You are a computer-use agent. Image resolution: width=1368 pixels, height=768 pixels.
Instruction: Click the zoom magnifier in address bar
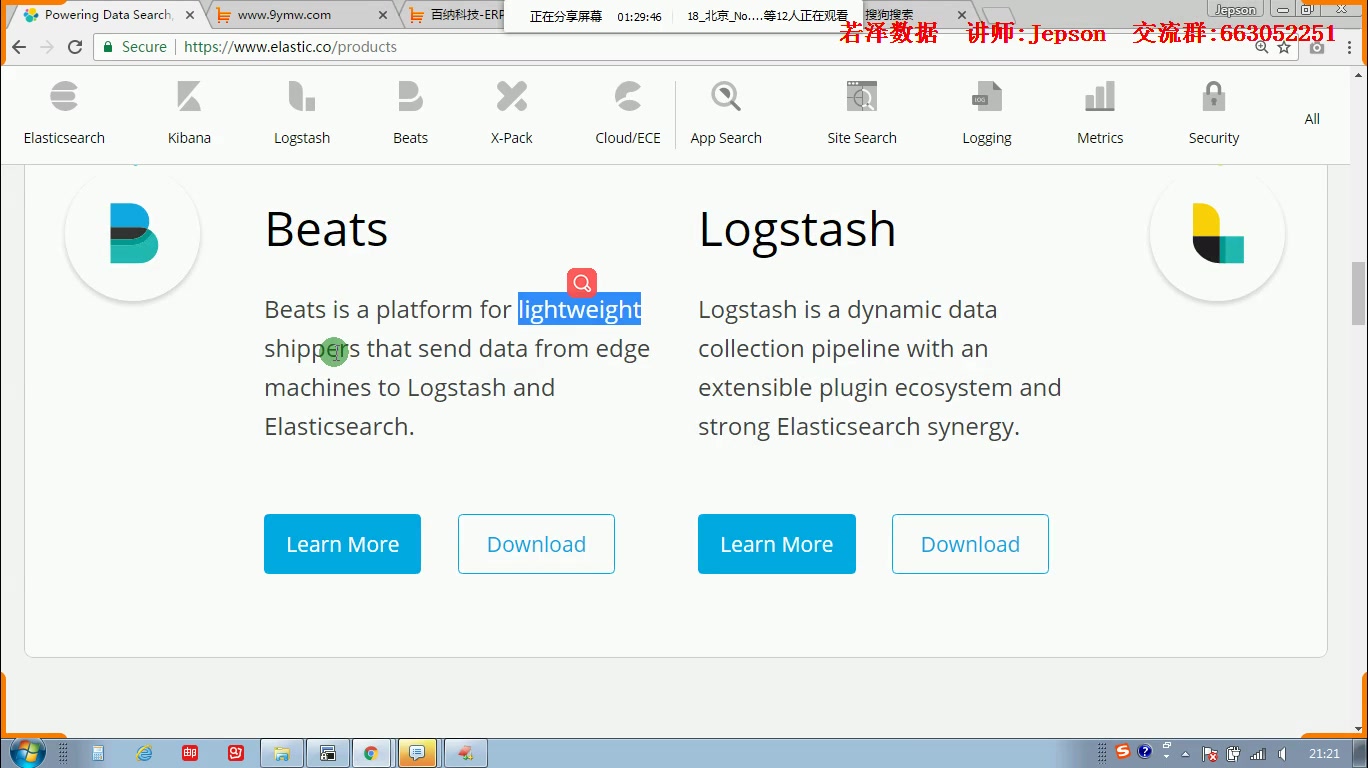pos(1261,47)
